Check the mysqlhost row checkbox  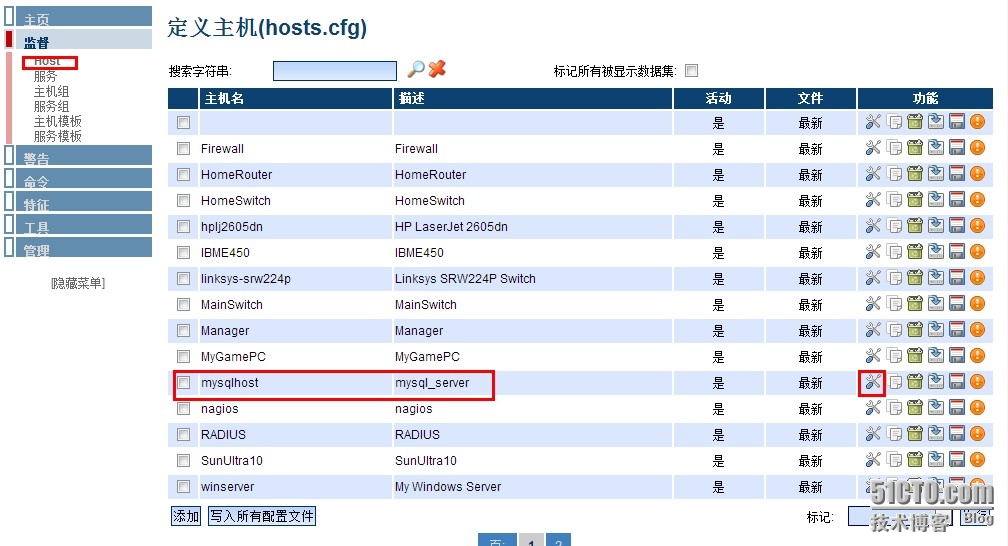click(184, 383)
